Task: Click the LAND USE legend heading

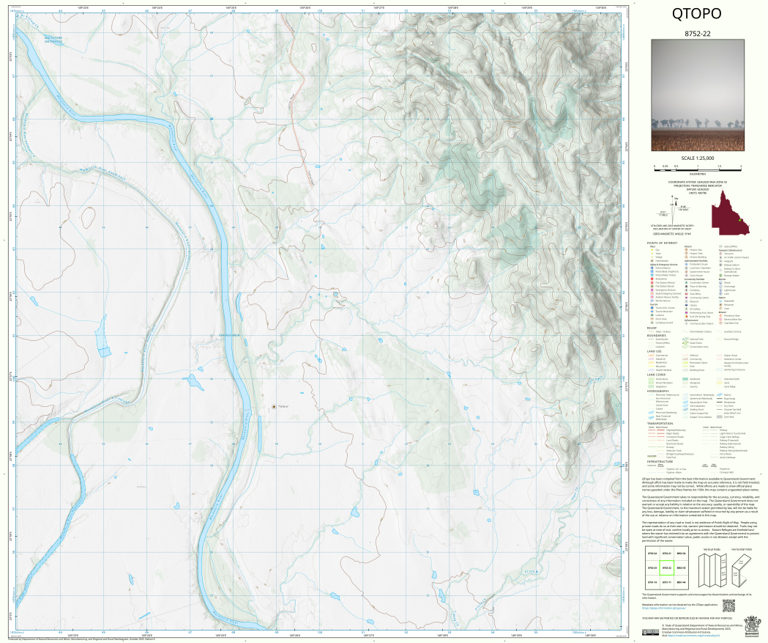Action: click(x=654, y=351)
